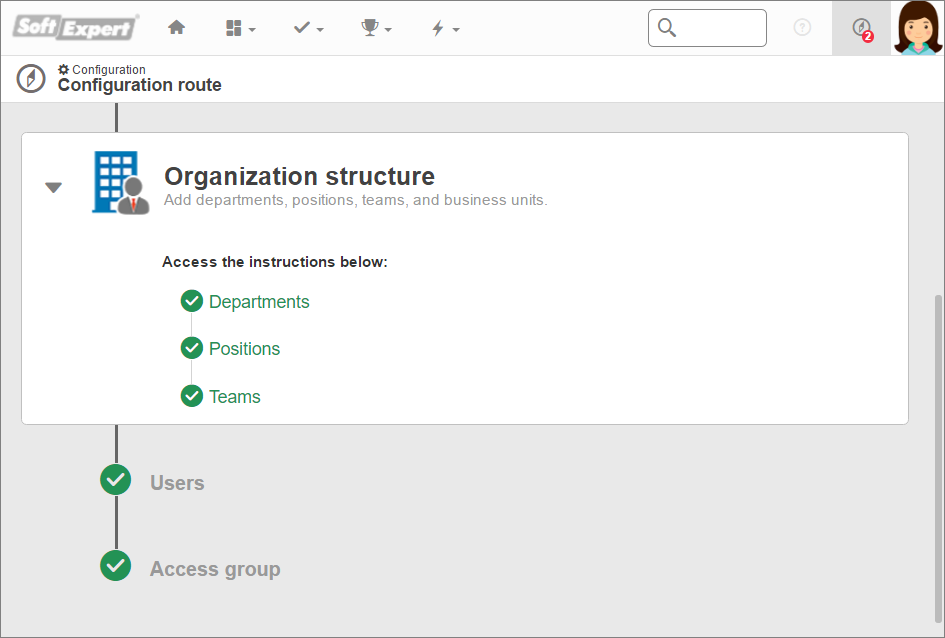Open the compass notifications icon with badge
945x638 pixels.
(x=862, y=28)
